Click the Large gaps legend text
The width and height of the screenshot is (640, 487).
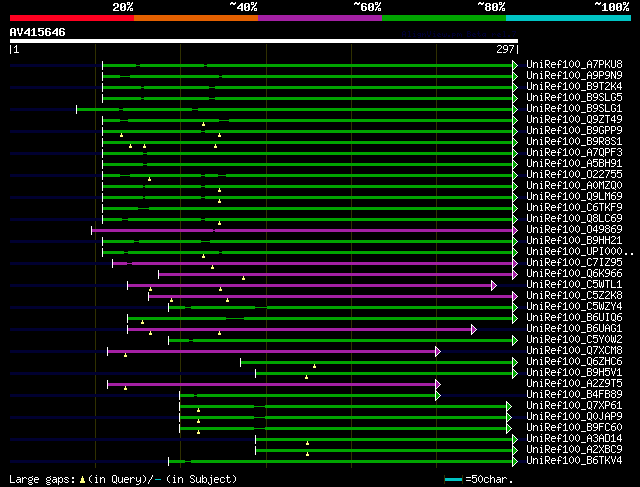123,479
